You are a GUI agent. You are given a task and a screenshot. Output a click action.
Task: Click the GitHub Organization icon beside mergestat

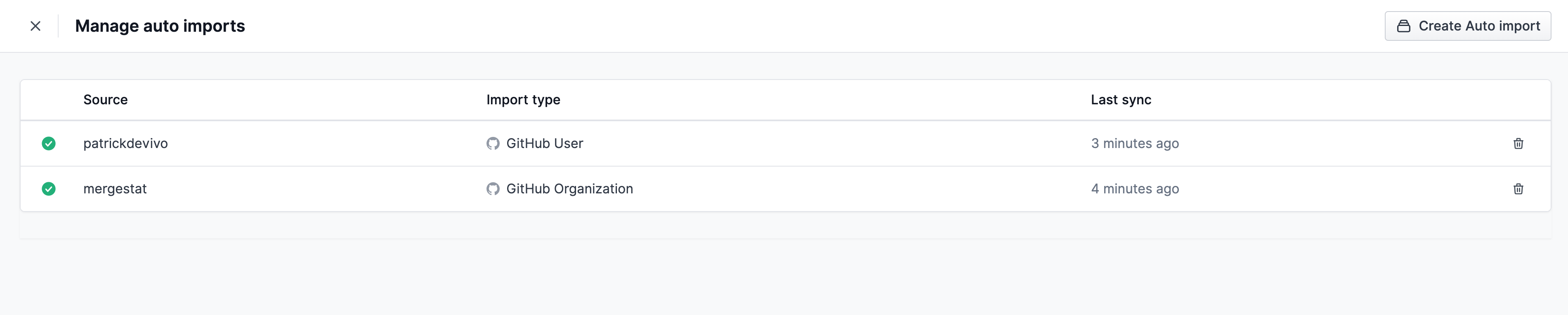492,188
